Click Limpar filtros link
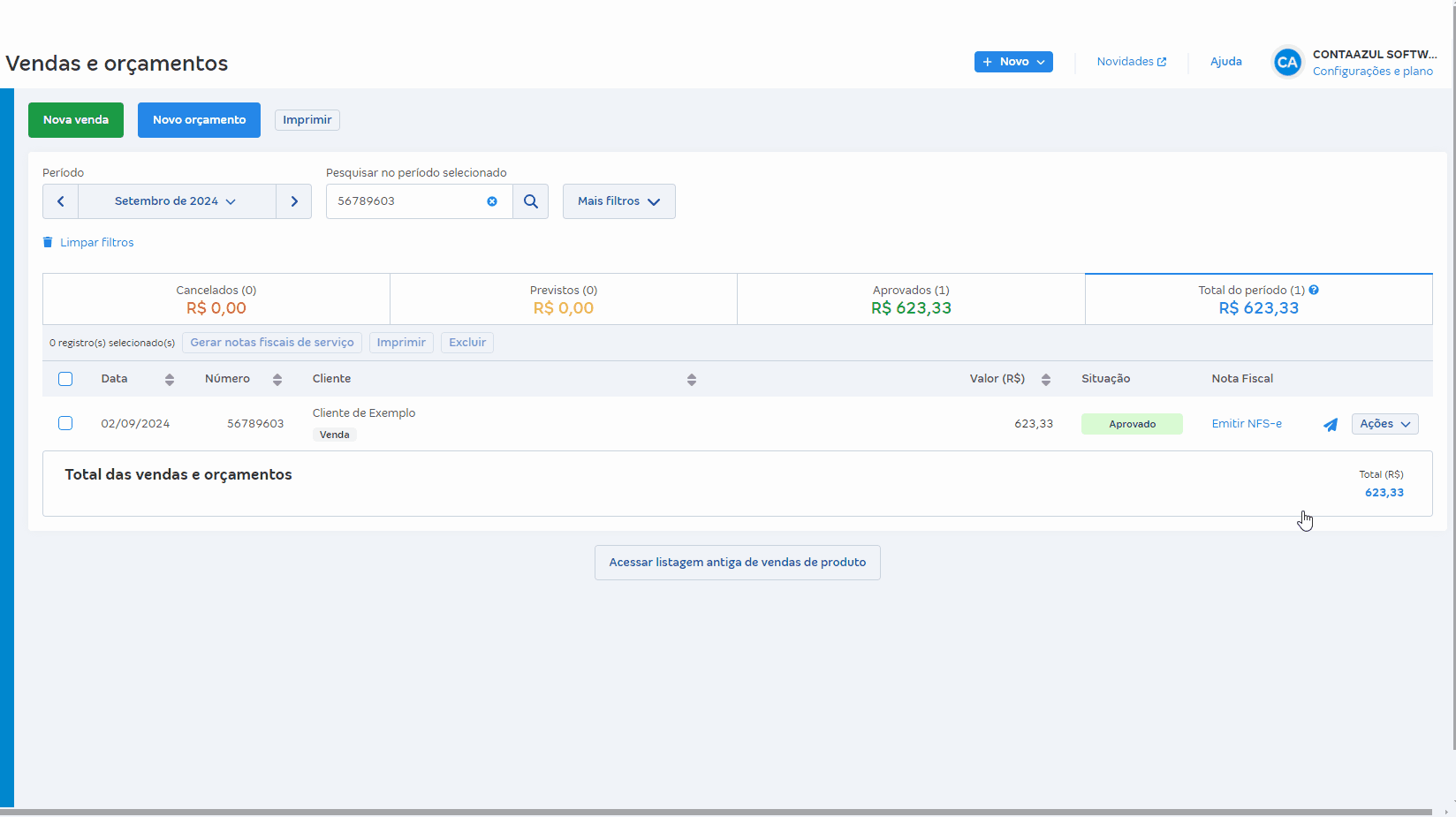The height and width of the screenshot is (817, 1456). (97, 242)
